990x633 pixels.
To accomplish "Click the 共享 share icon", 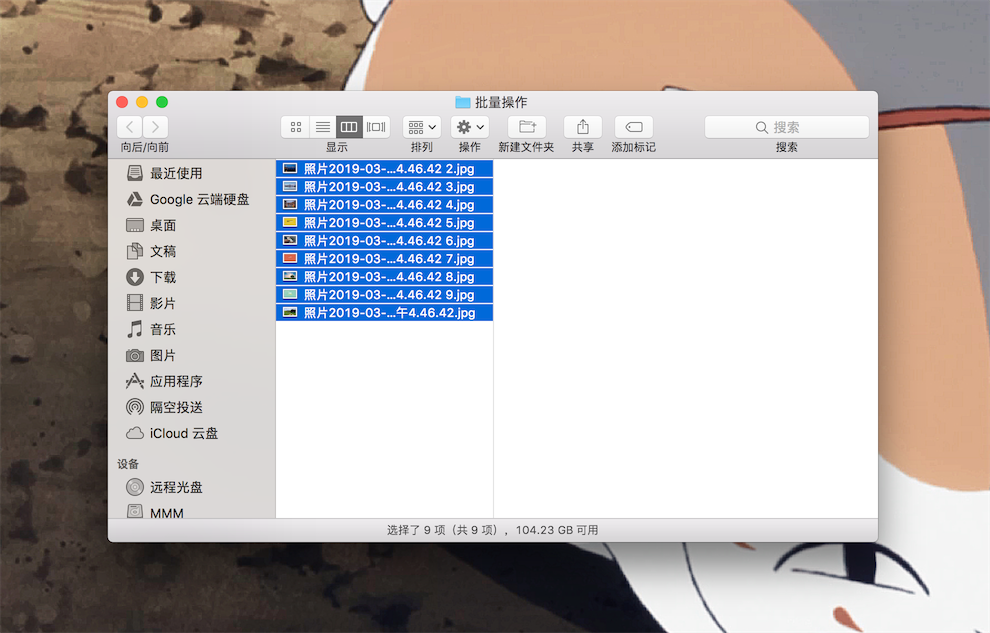I will [583, 127].
